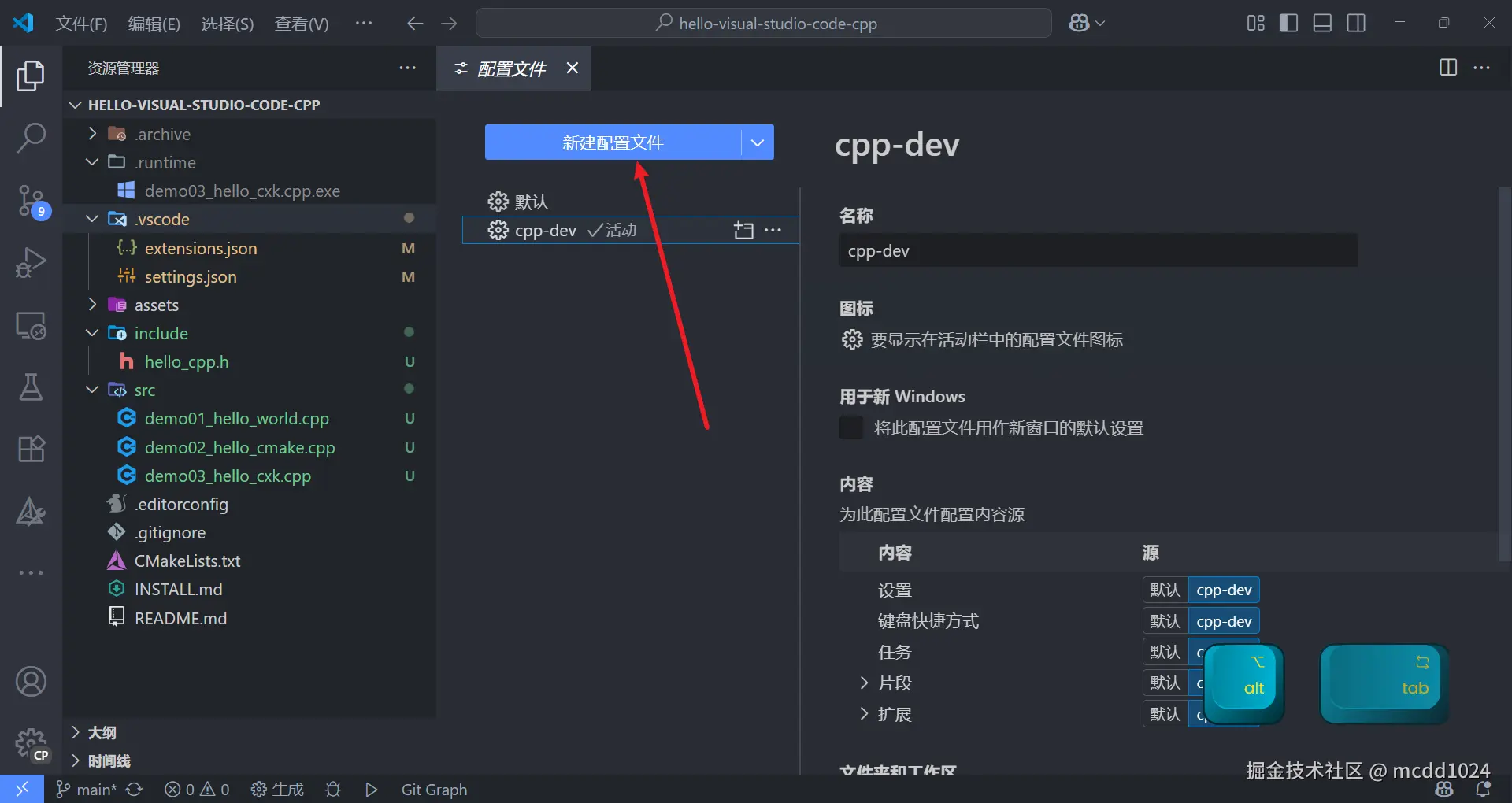Open cpp-dev profile in new window

click(743, 230)
